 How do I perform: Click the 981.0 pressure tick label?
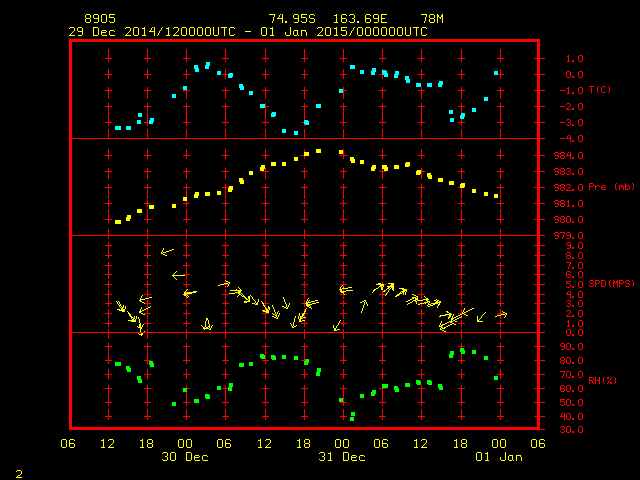(569, 203)
